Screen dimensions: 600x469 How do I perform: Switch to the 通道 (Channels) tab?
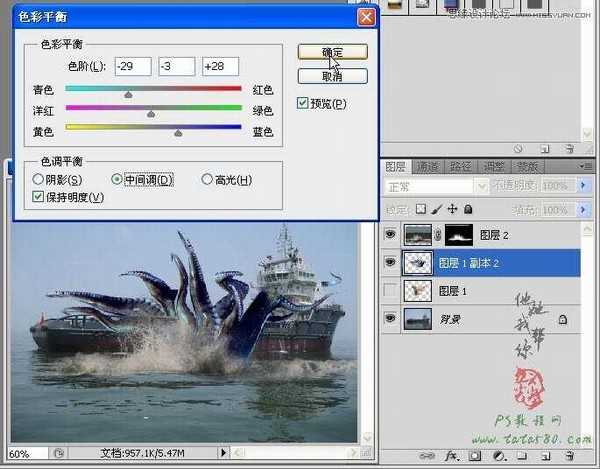coord(428,167)
